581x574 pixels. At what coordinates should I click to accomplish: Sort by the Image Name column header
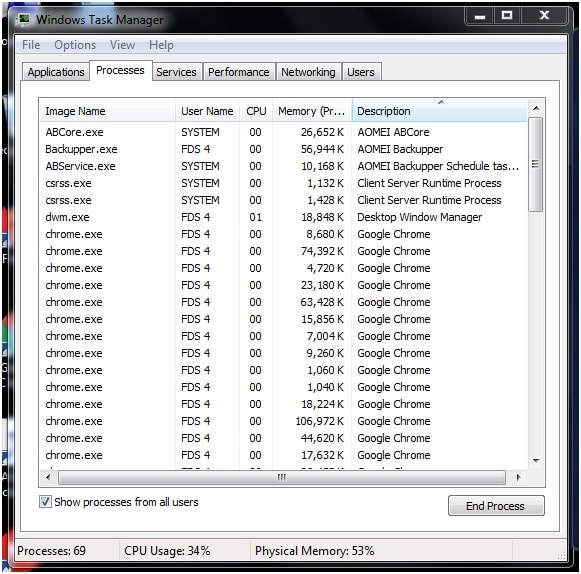coord(107,111)
